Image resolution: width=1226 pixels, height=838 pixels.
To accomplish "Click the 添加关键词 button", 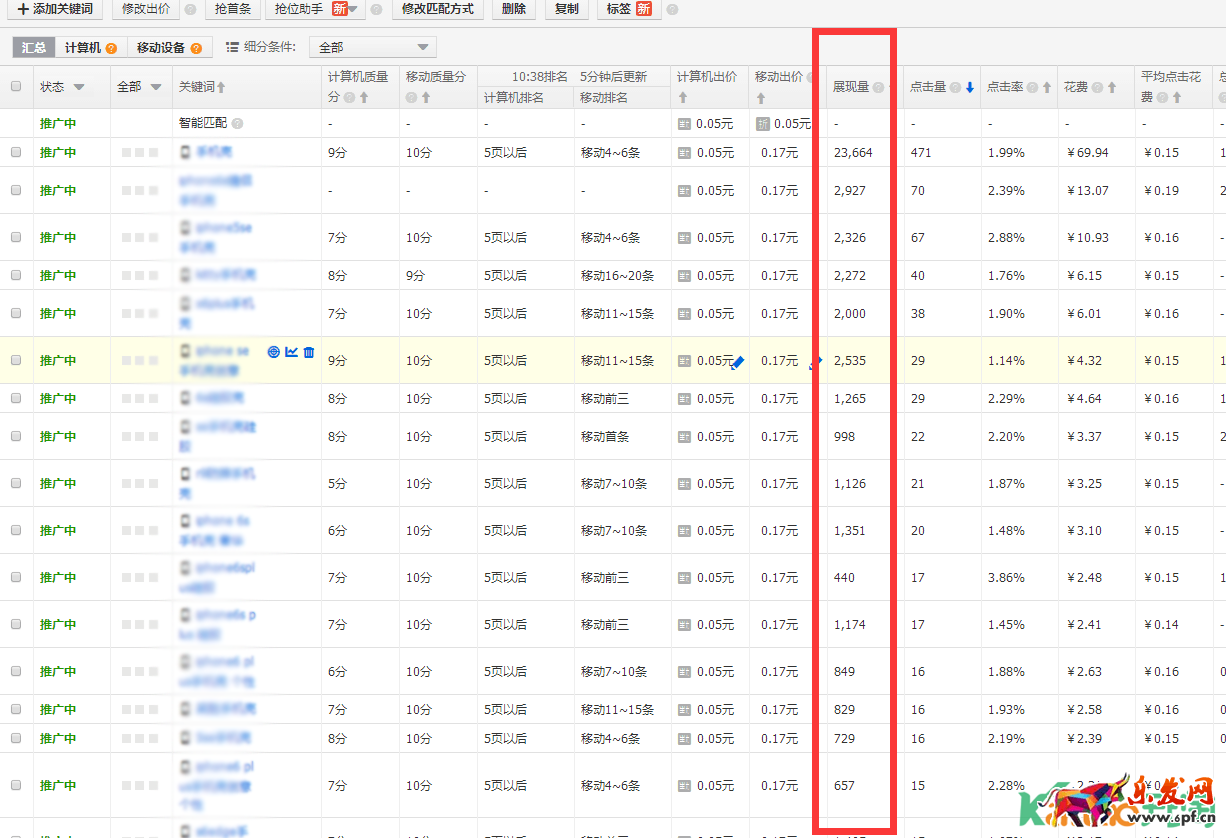I will pos(55,9).
